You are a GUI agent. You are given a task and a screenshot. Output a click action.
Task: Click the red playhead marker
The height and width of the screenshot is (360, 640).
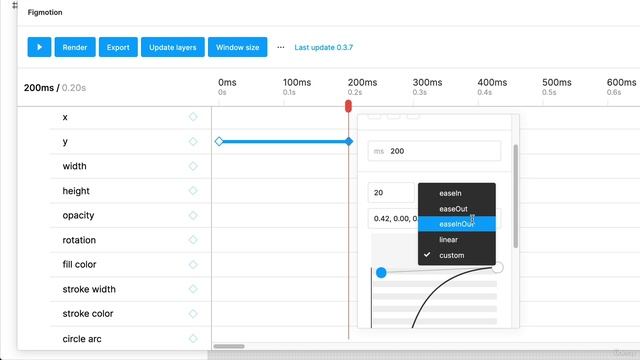point(348,106)
